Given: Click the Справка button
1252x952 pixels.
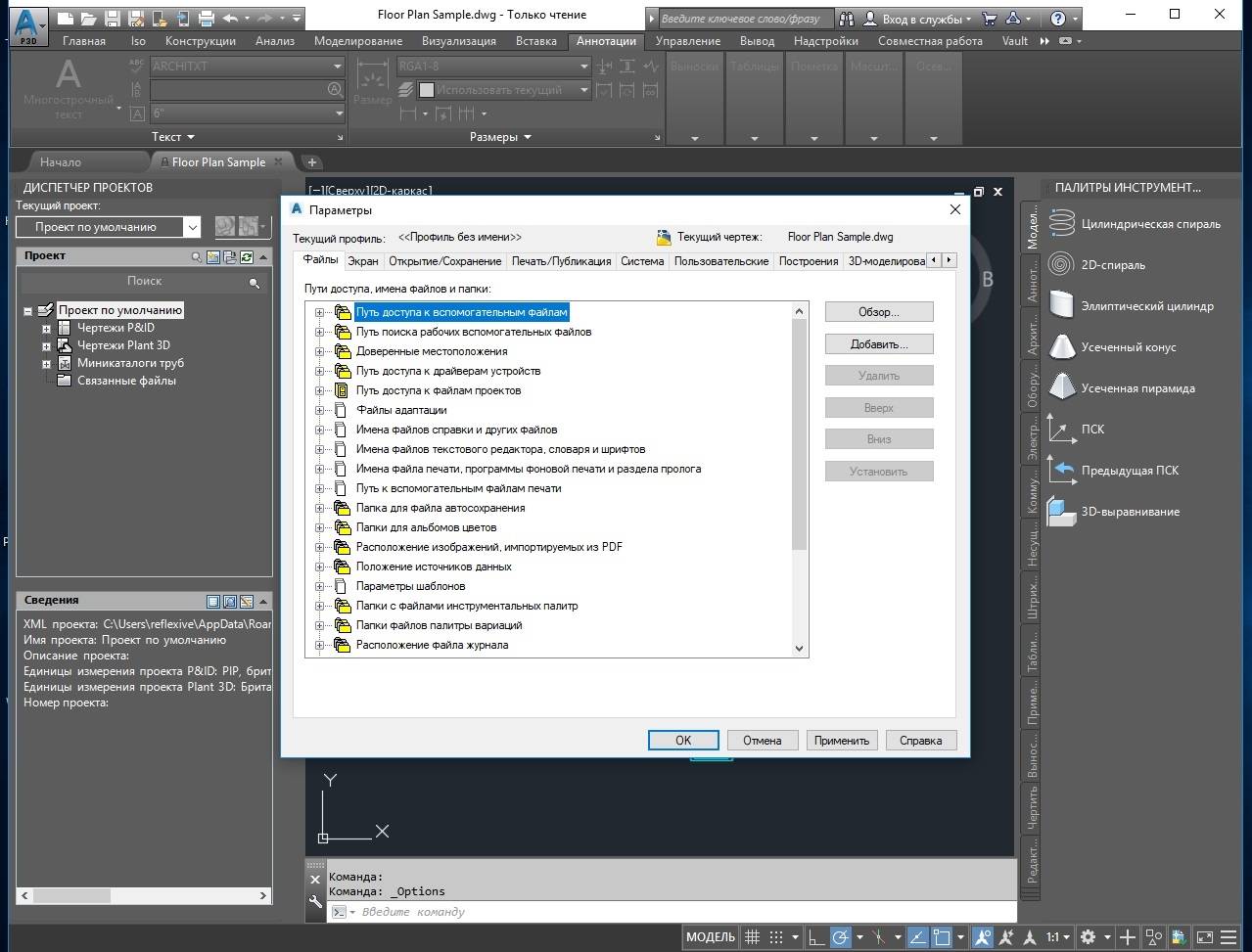Looking at the screenshot, I should coord(920,741).
